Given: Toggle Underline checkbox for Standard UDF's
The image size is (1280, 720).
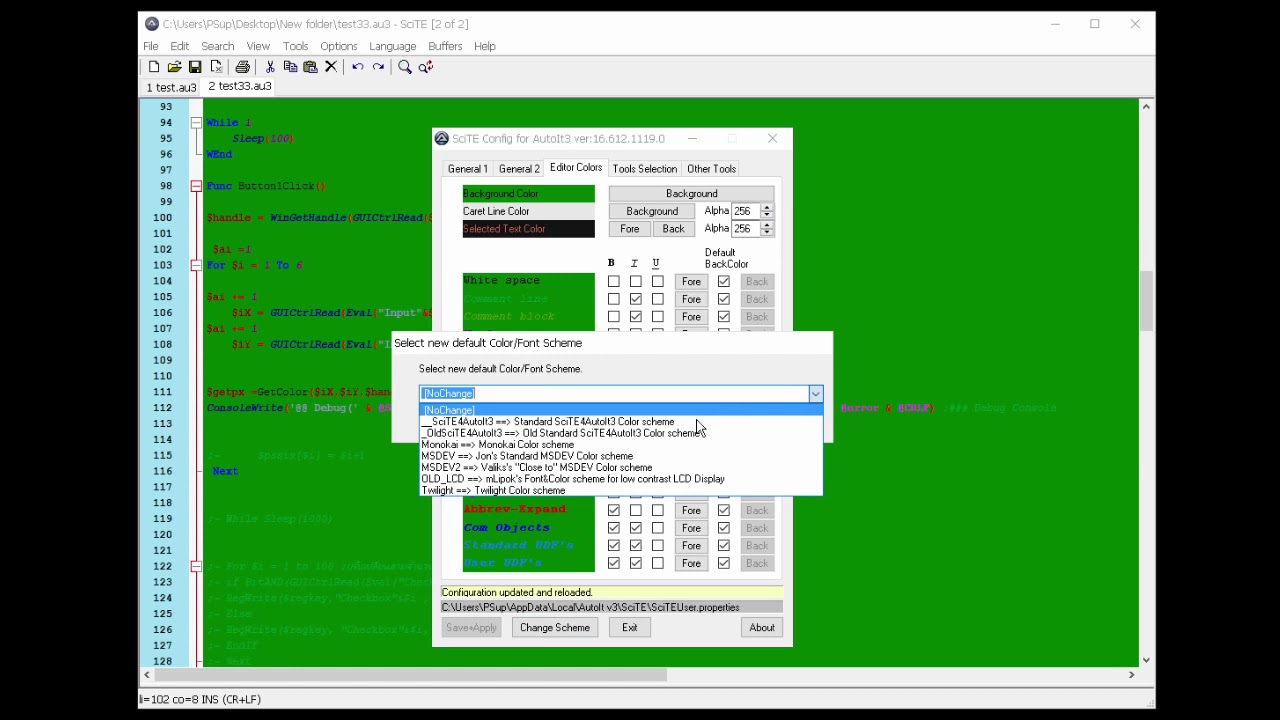Looking at the screenshot, I should point(658,546).
